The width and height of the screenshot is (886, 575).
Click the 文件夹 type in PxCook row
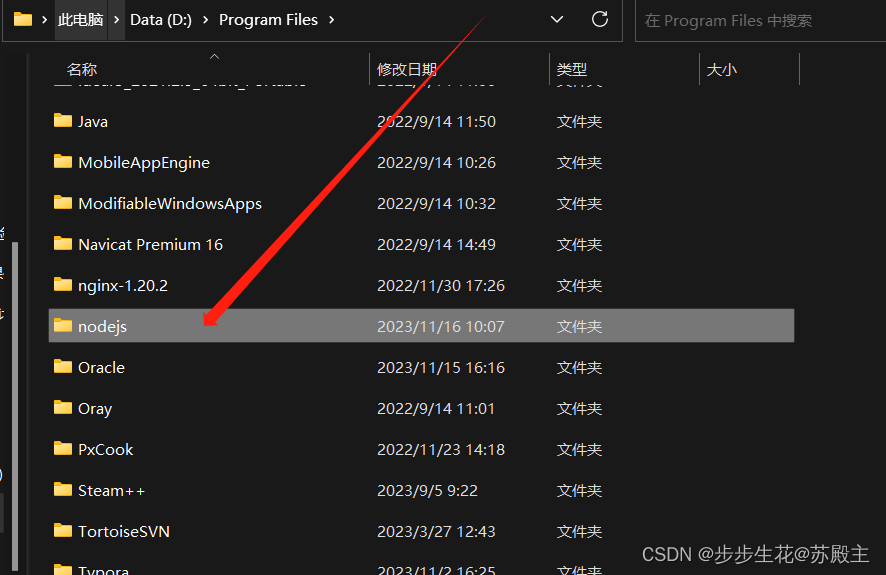coord(579,450)
